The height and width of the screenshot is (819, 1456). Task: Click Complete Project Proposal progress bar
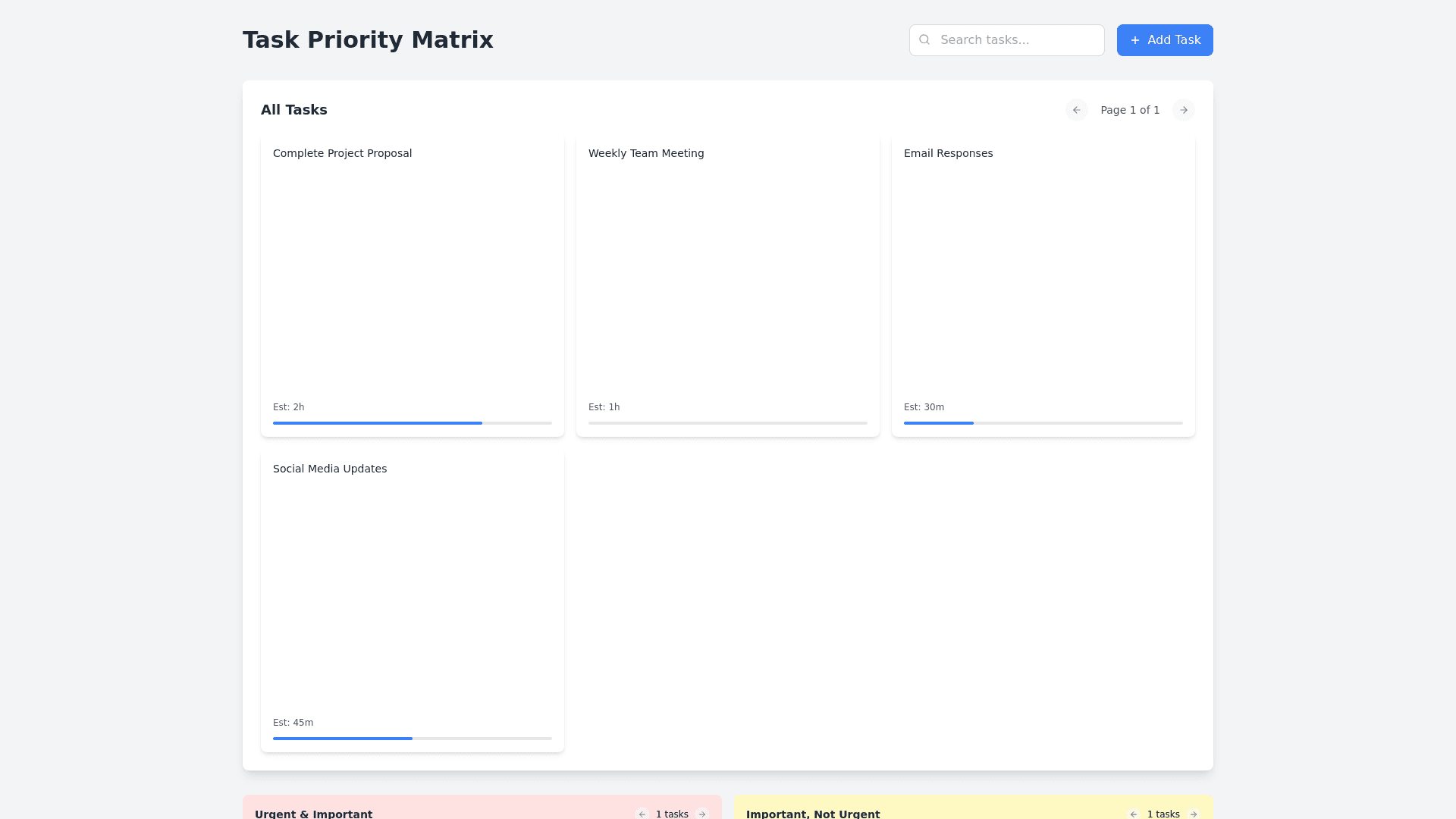(412, 423)
